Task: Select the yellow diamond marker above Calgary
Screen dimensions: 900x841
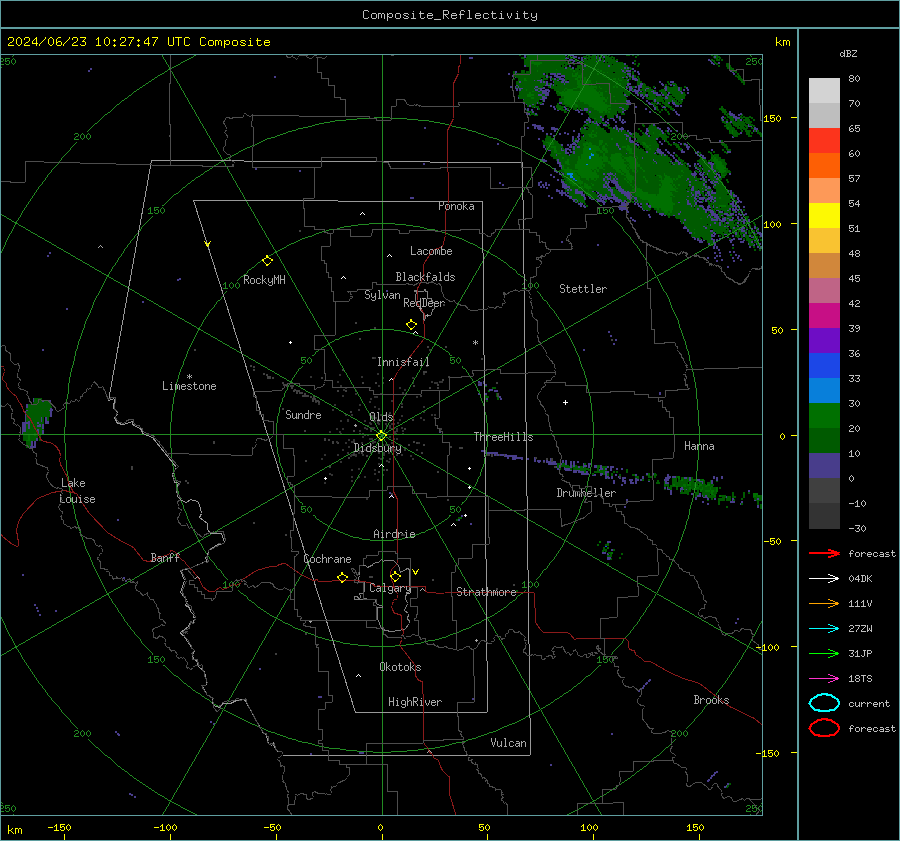Action: tap(395, 576)
